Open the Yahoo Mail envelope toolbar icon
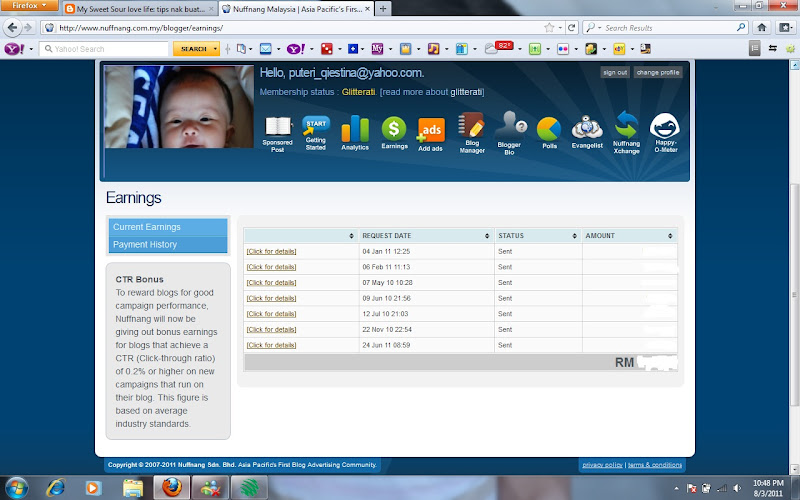This screenshot has width=800, height=500. [x=266, y=49]
